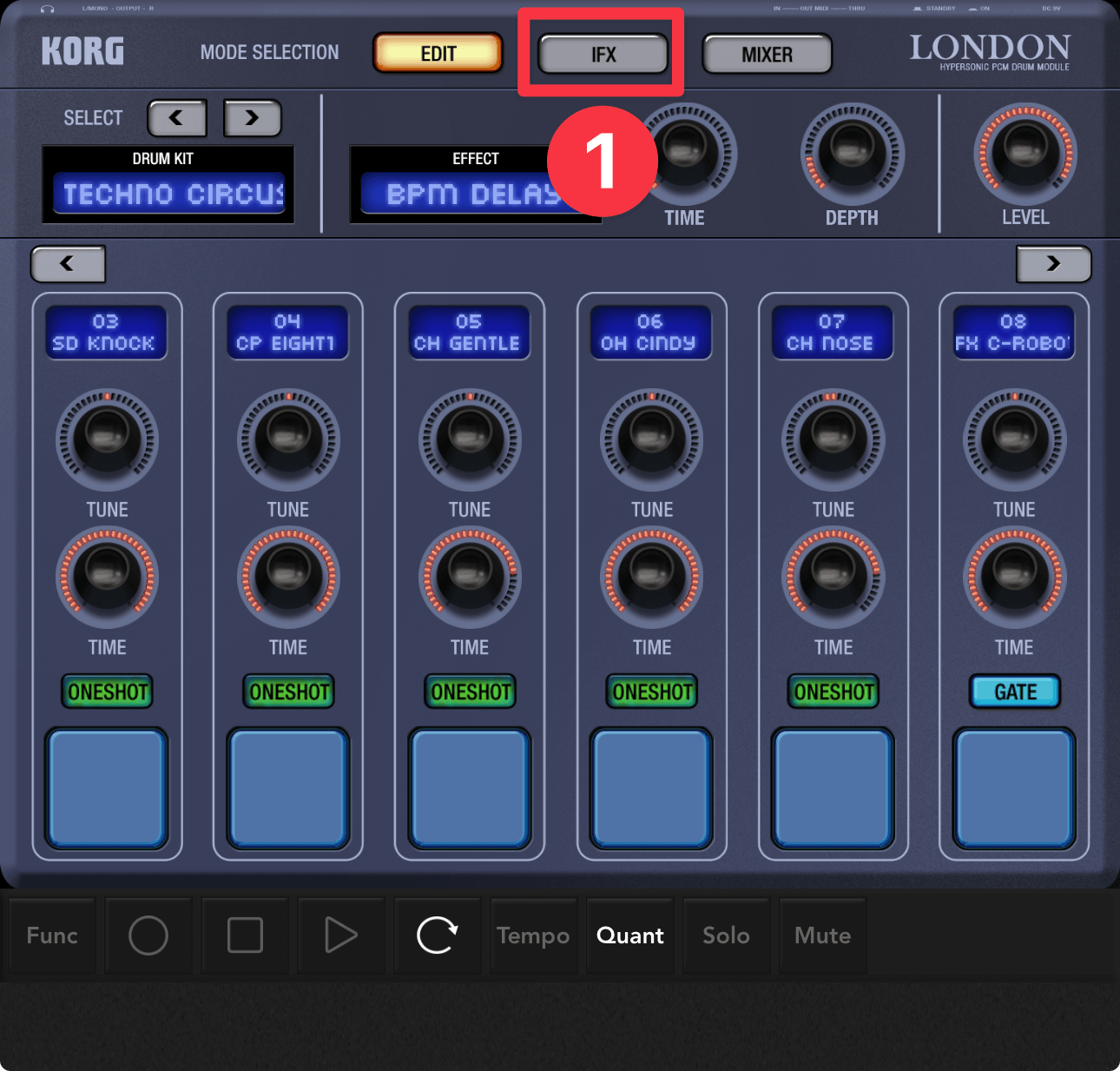Image resolution: width=1120 pixels, height=1071 pixels.
Task: Click the 05 CH Gentle Tune knob
Action: (x=470, y=440)
